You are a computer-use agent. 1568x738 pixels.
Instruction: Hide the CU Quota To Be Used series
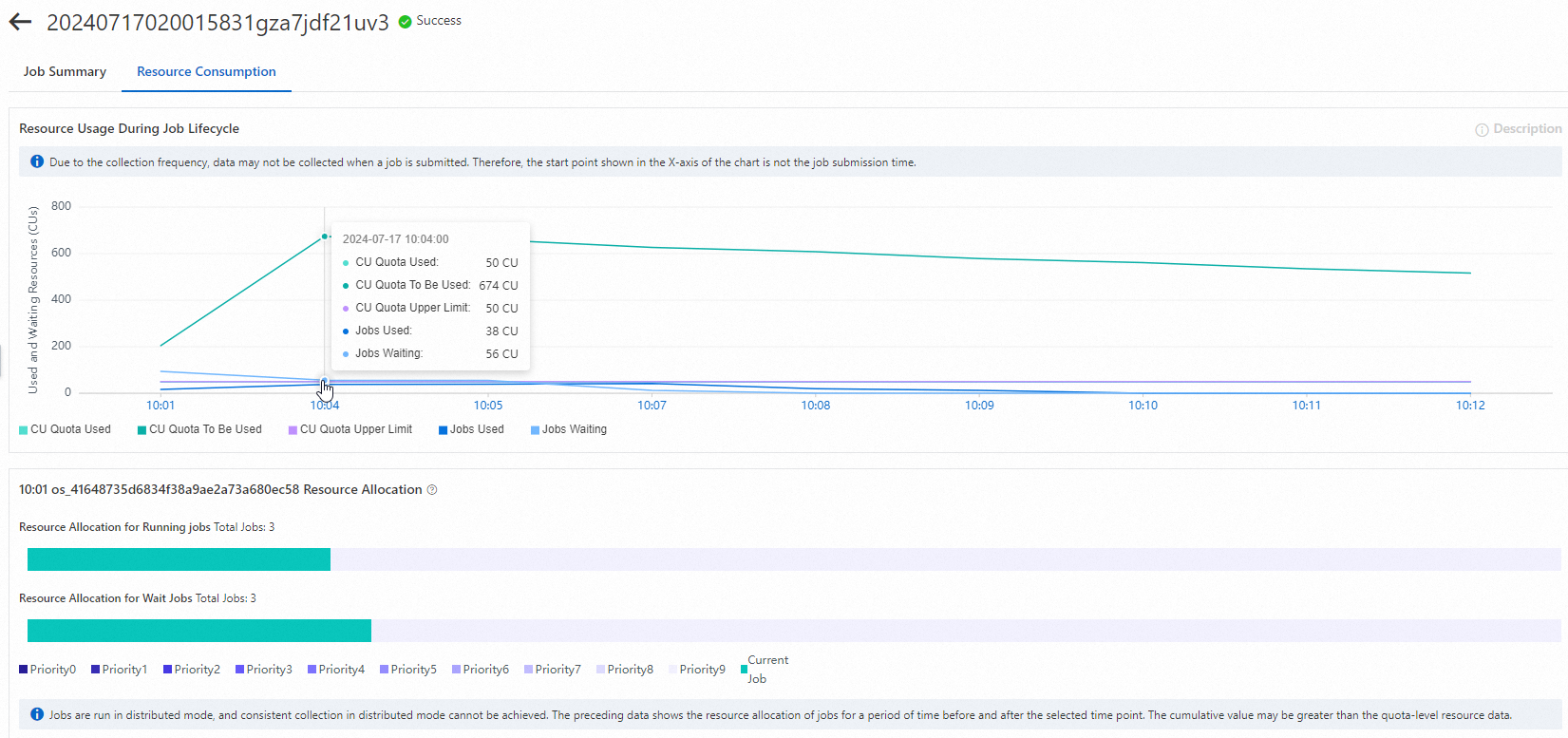tap(199, 429)
